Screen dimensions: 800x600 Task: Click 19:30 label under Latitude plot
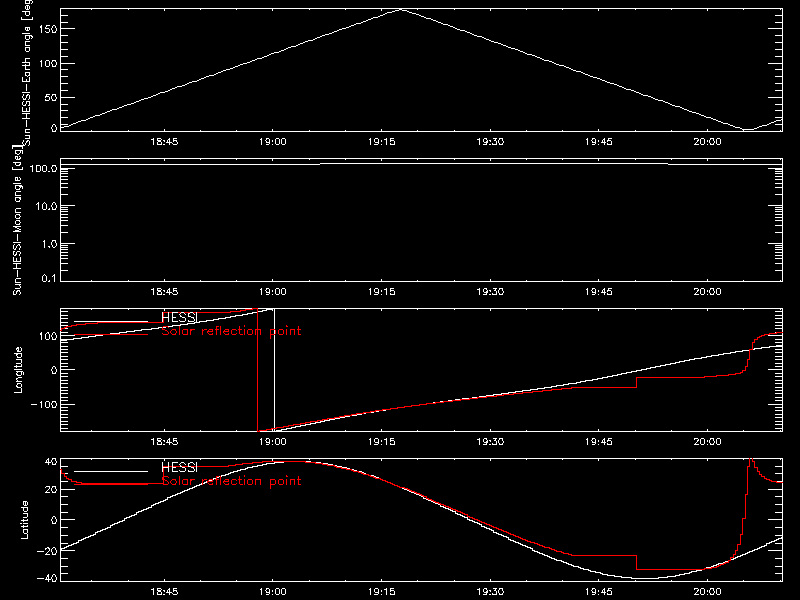[x=490, y=591]
